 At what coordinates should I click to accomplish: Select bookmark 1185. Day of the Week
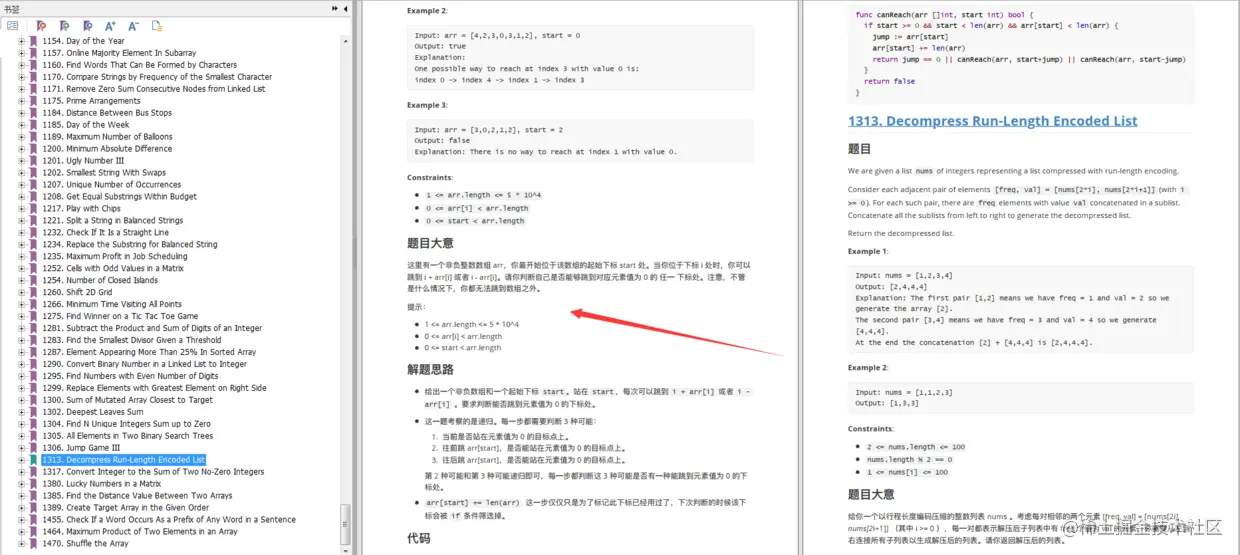[86, 125]
